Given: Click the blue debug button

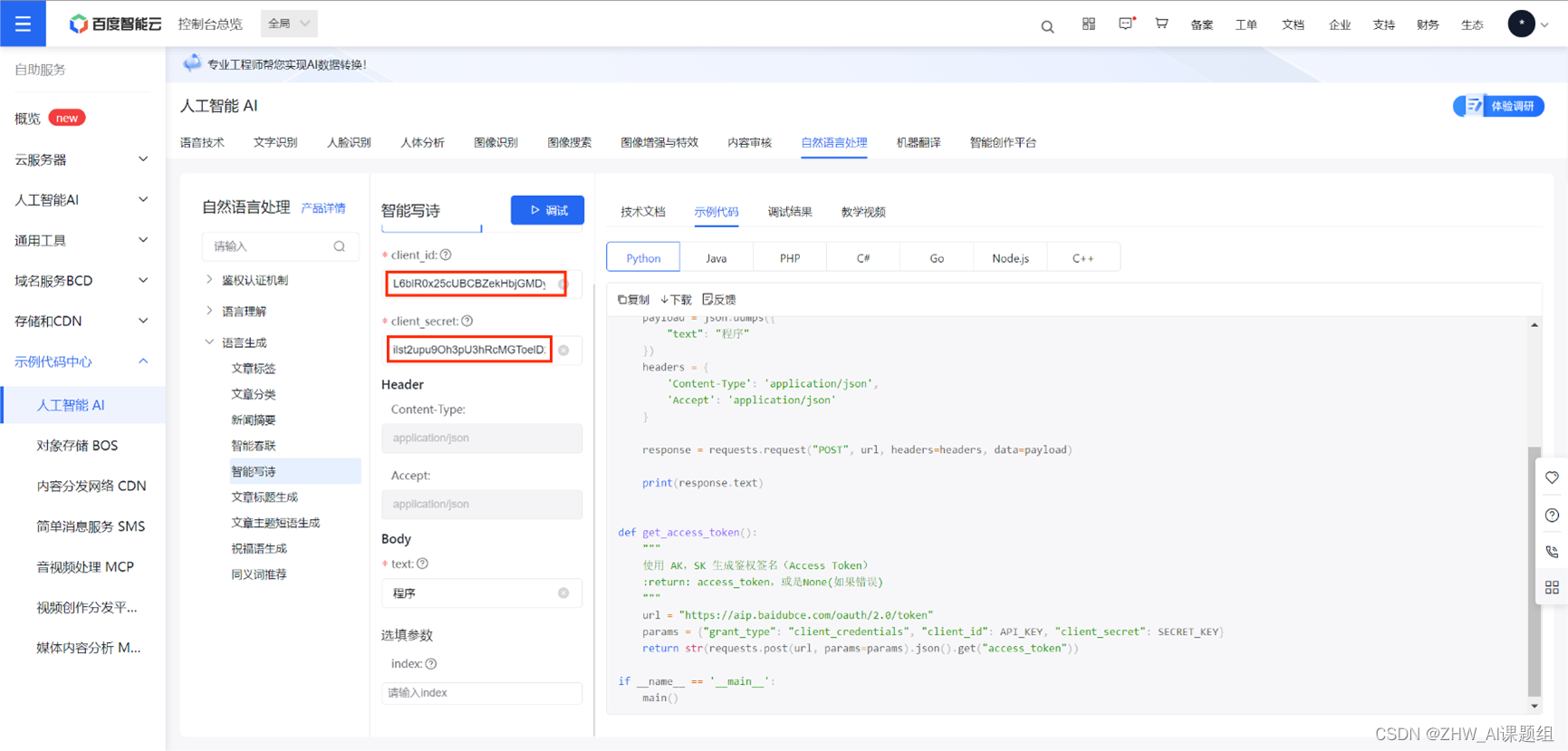Looking at the screenshot, I should (x=547, y=210).
